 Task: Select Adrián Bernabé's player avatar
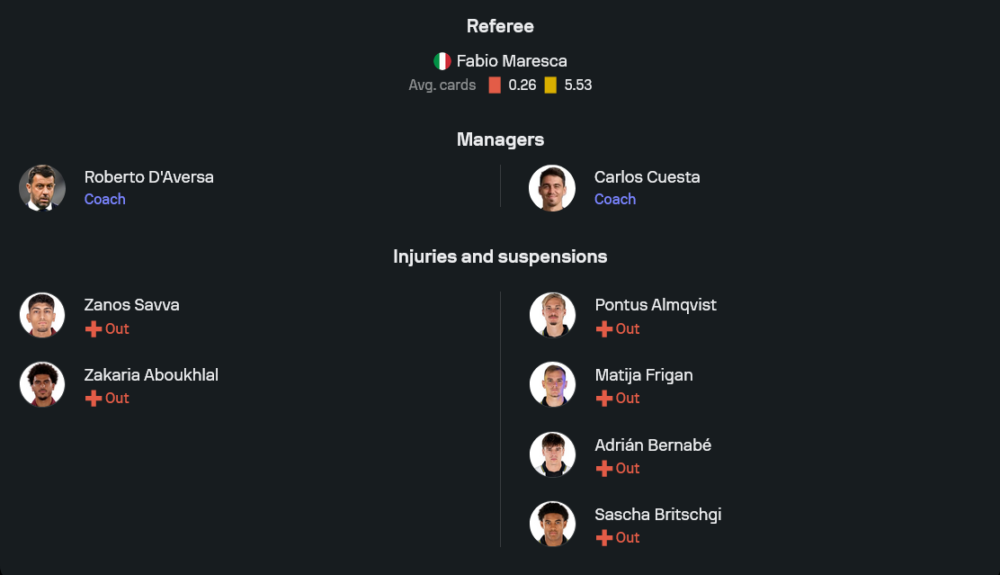(552, 455)
